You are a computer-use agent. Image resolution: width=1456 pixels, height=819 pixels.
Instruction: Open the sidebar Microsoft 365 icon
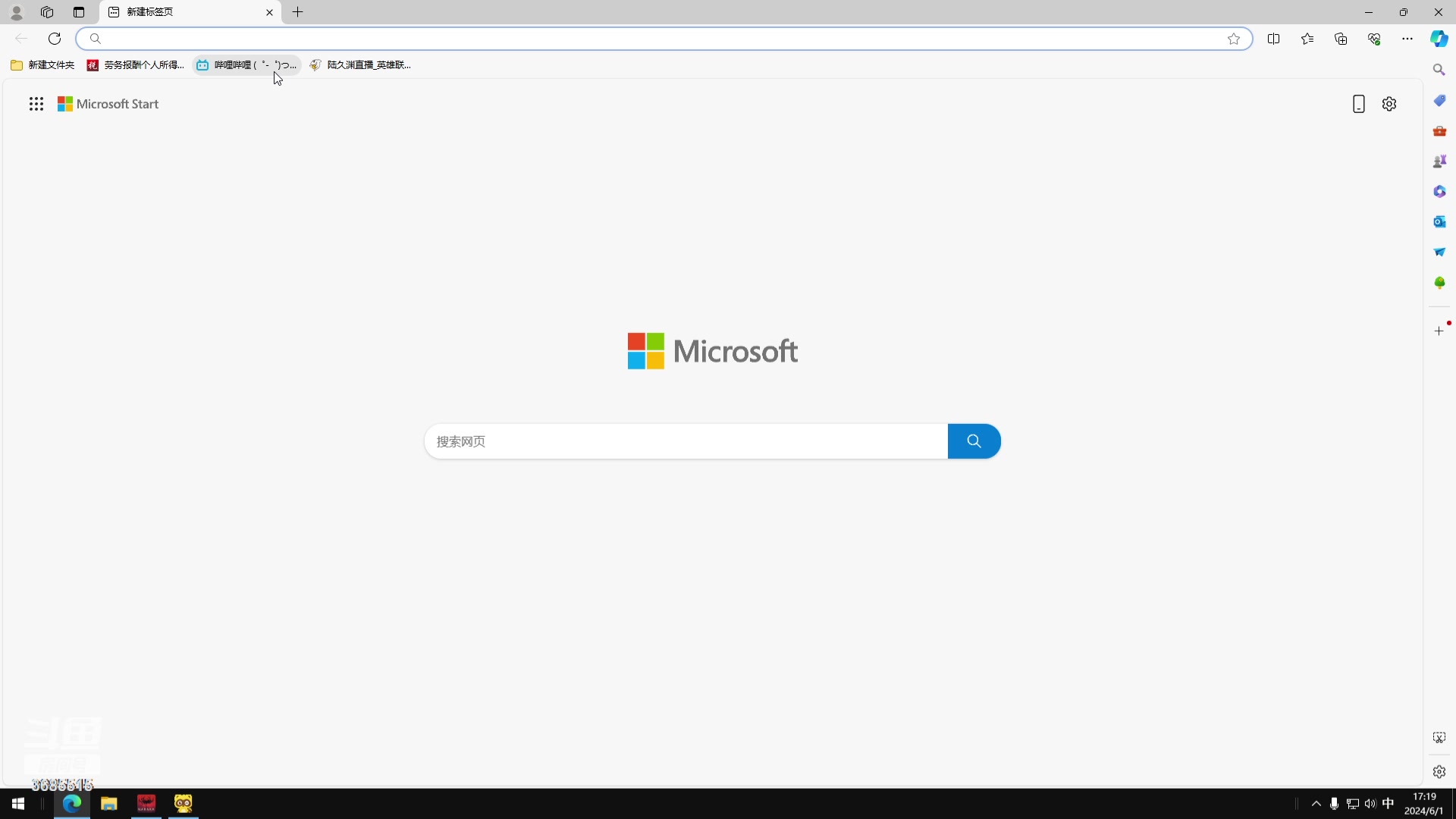click(x=1439, y=191)
